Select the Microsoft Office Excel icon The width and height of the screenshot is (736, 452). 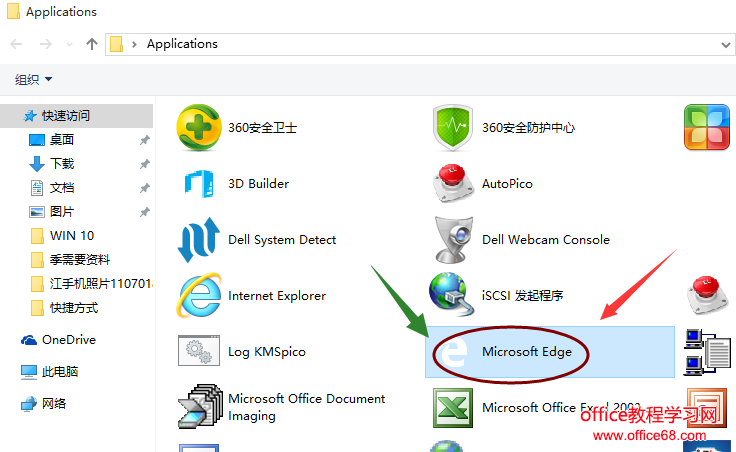452,407
